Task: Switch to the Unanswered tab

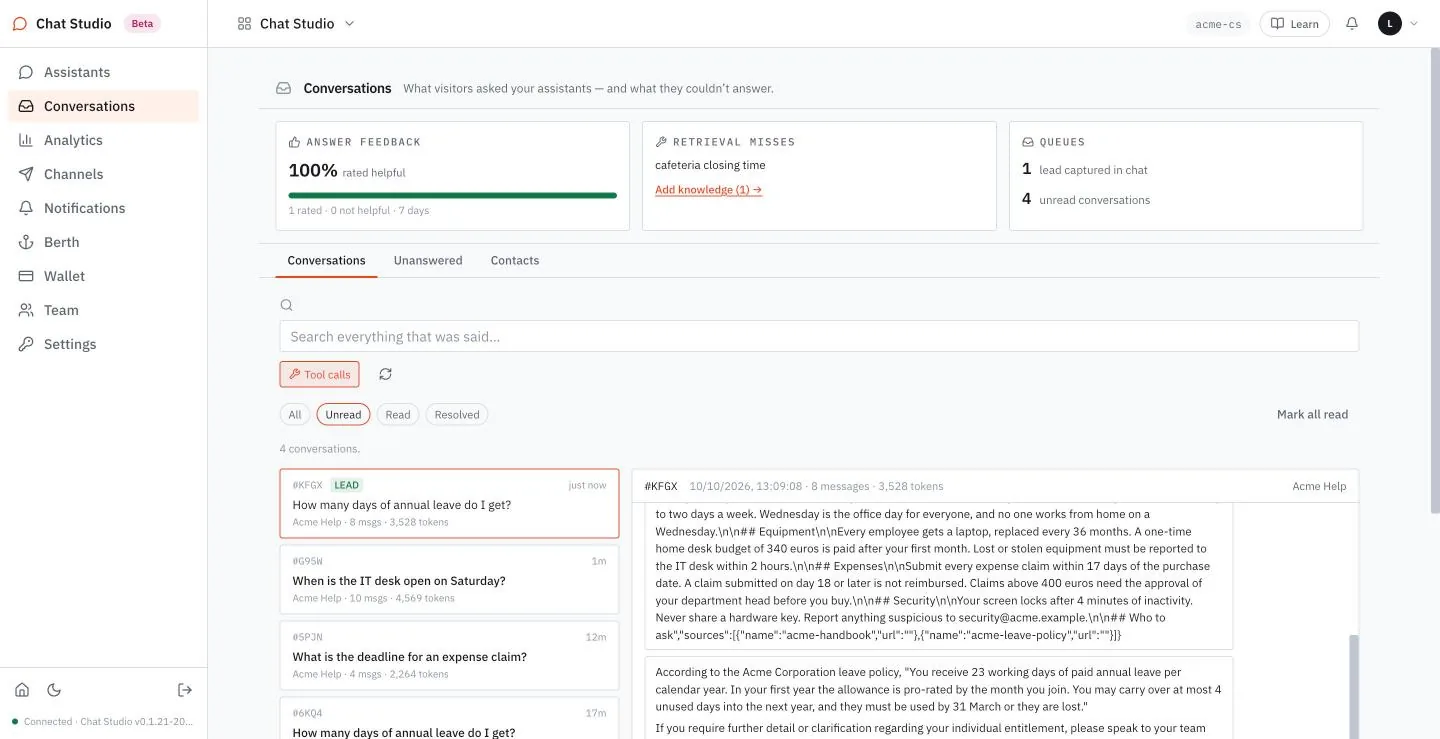Action: (428, 260)
